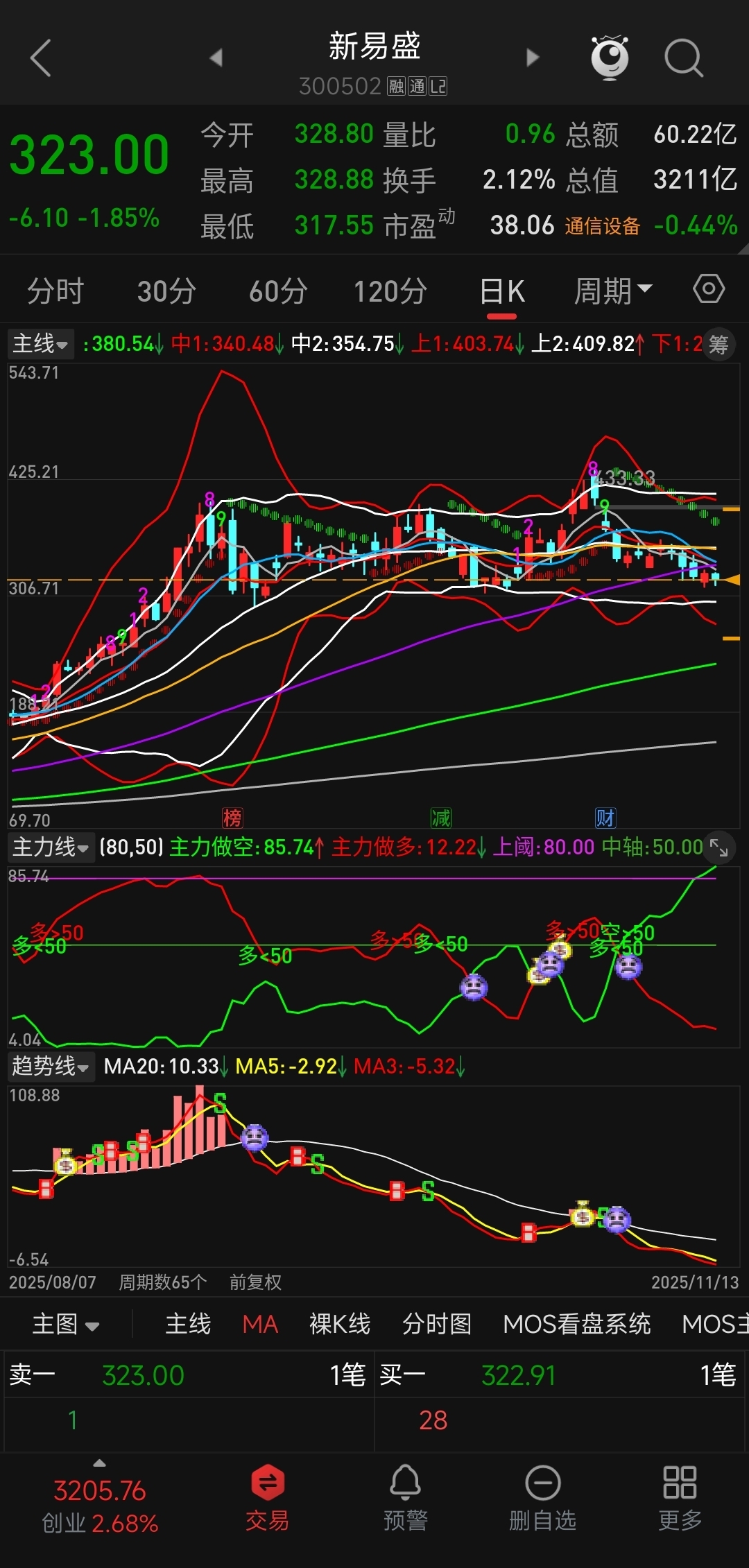Tap the MA20:10.33 reading
Screen dimensions: 749x1568
[165, 1066]
